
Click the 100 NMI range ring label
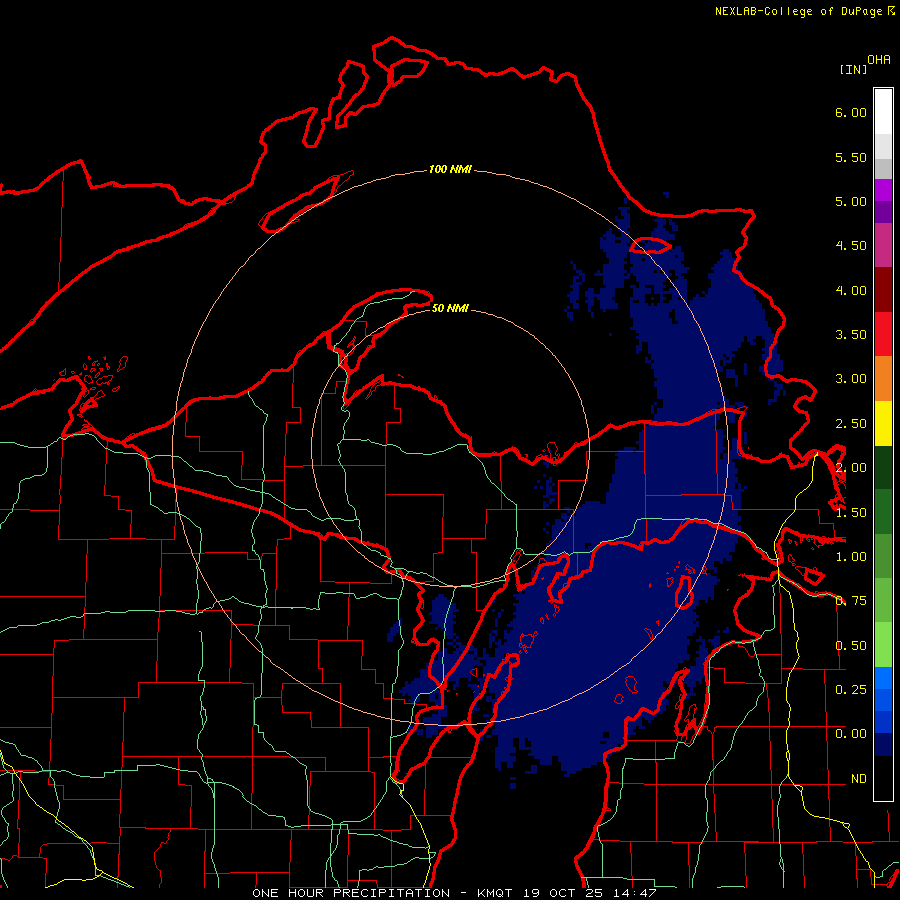point(450,169)
